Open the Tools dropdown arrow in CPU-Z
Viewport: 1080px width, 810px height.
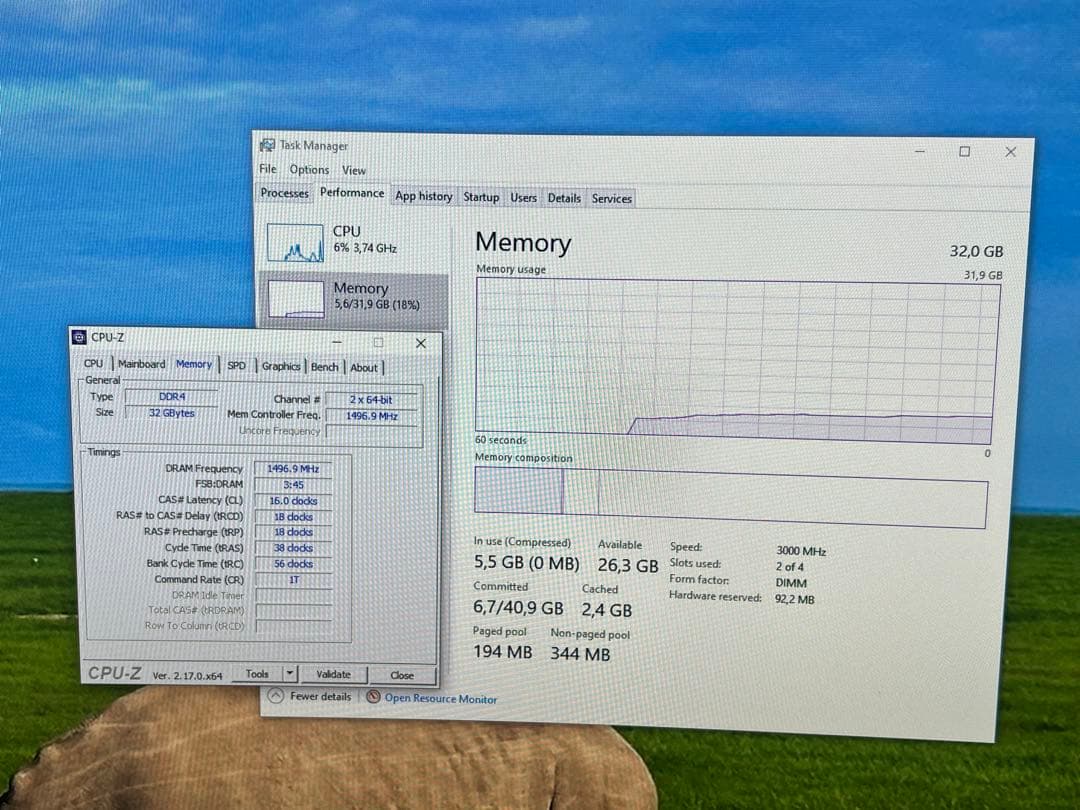point(290,674)
